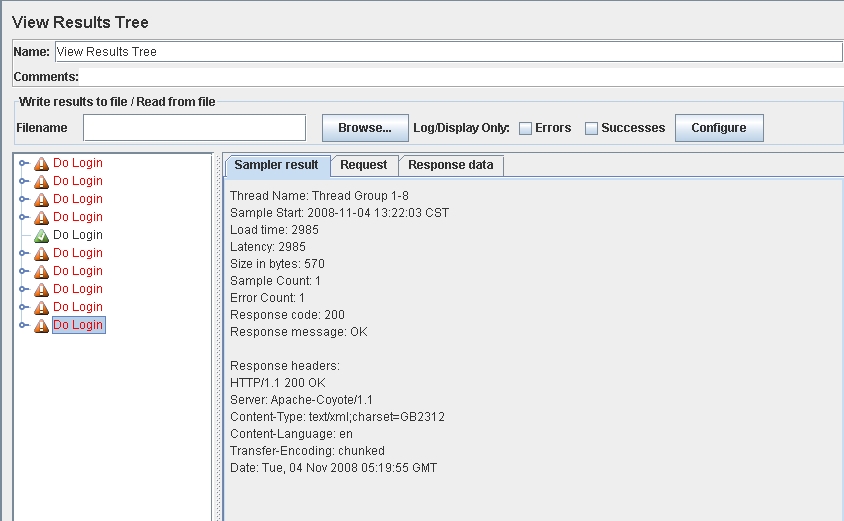The height and width of the screenshot is (521, 844).
Task: Click into the Comments field
Action: [x=462, y=77]
